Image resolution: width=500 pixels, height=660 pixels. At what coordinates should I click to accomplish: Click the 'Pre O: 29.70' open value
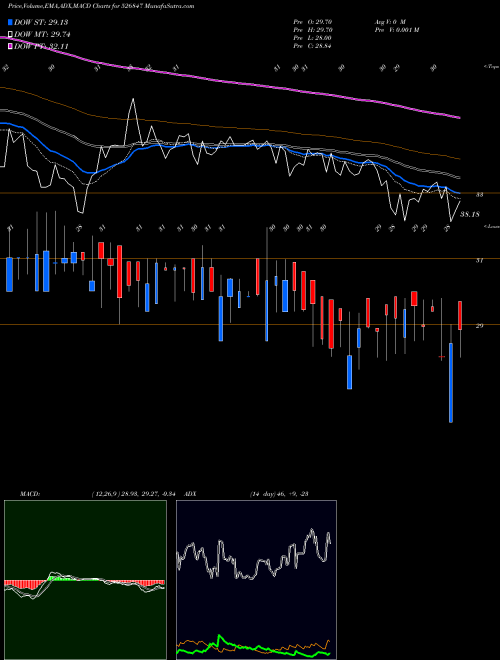(313, 22)
